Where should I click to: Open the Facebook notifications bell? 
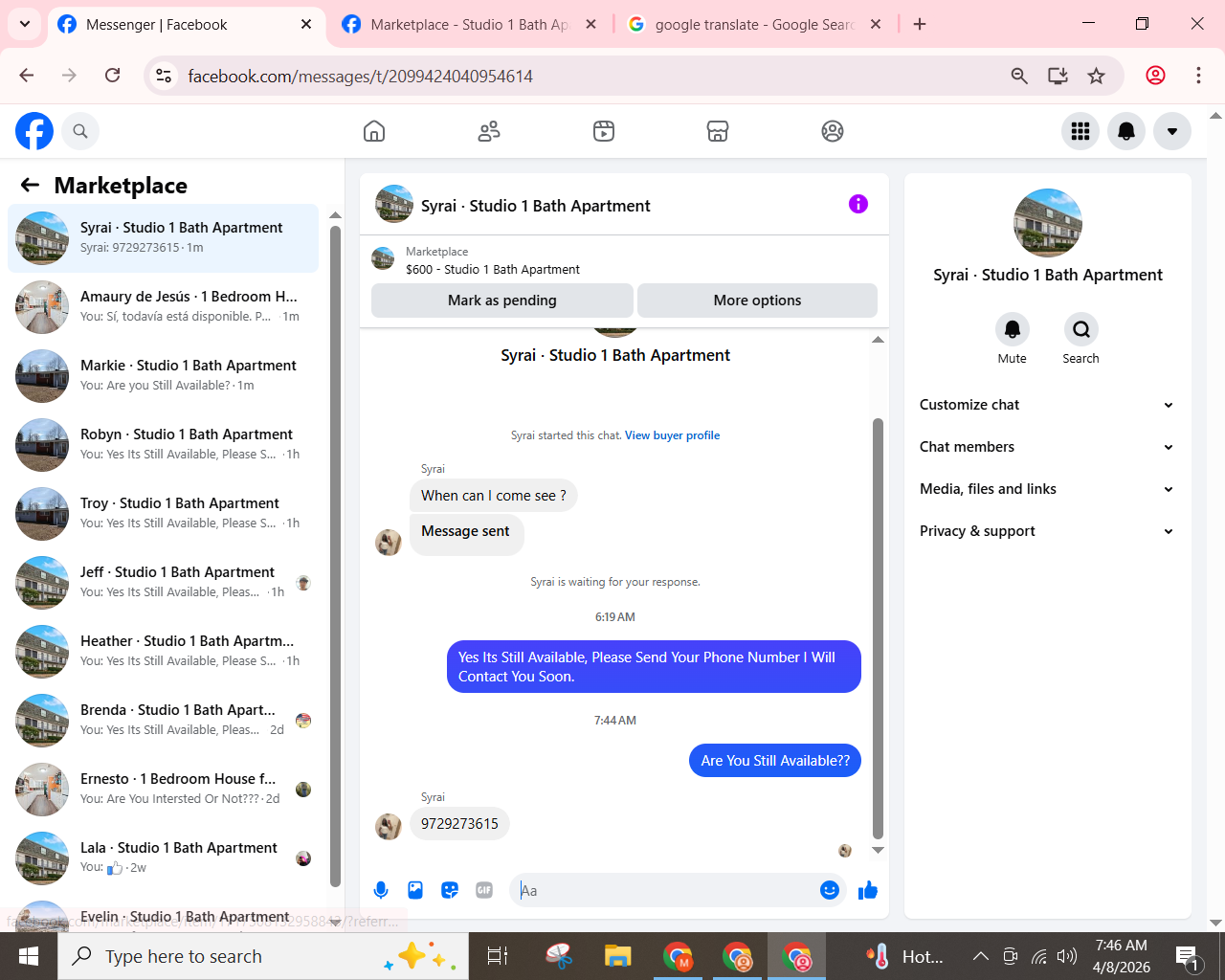coord(1126,131)
